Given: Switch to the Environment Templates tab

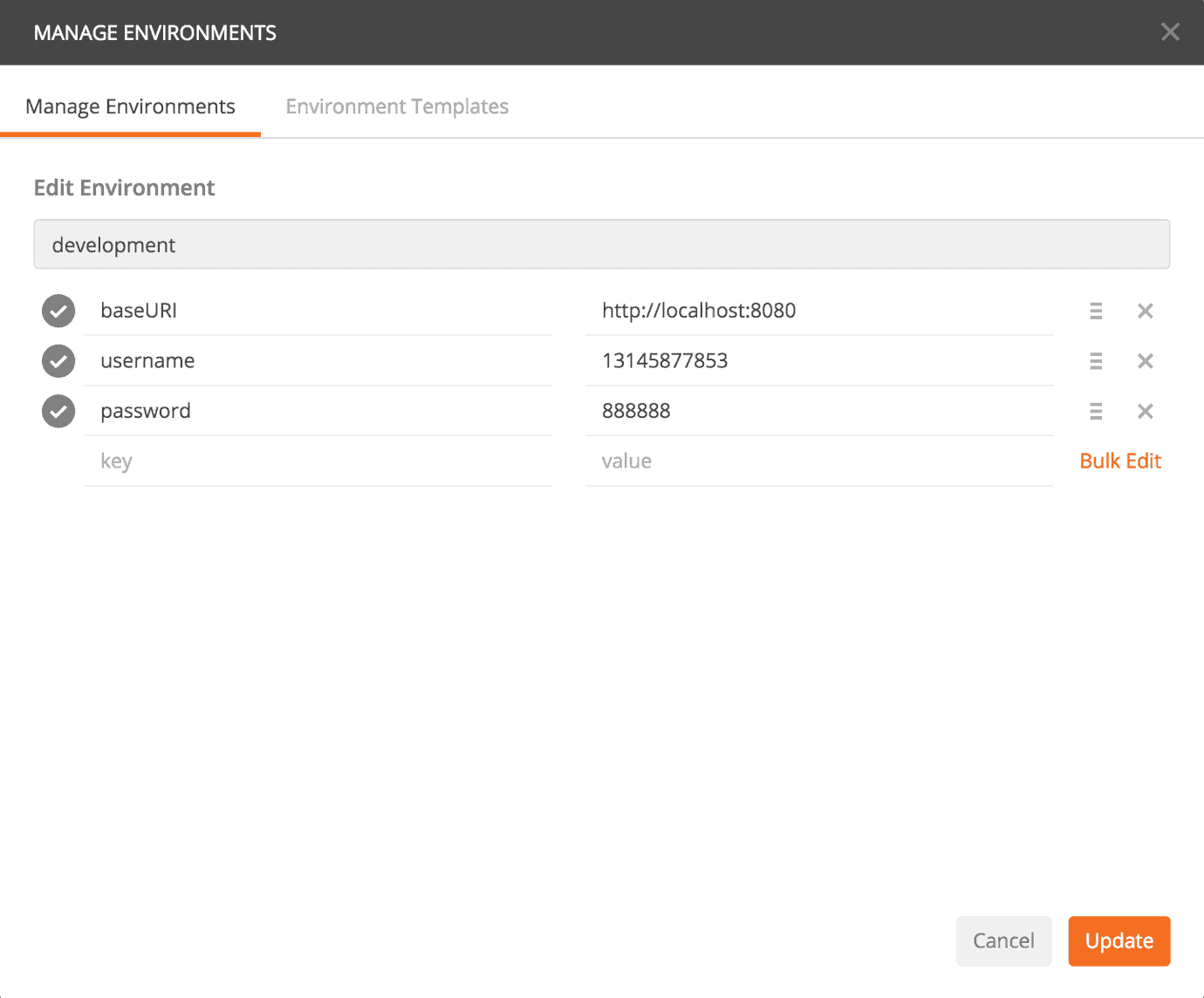Looking at the screenshot, I should (x=397, y=106).
